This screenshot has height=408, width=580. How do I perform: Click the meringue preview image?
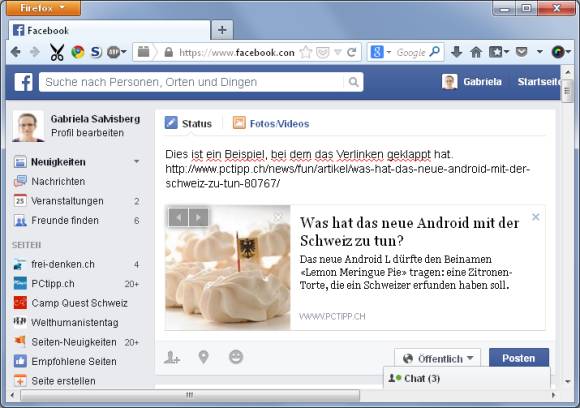pos(228,267)
